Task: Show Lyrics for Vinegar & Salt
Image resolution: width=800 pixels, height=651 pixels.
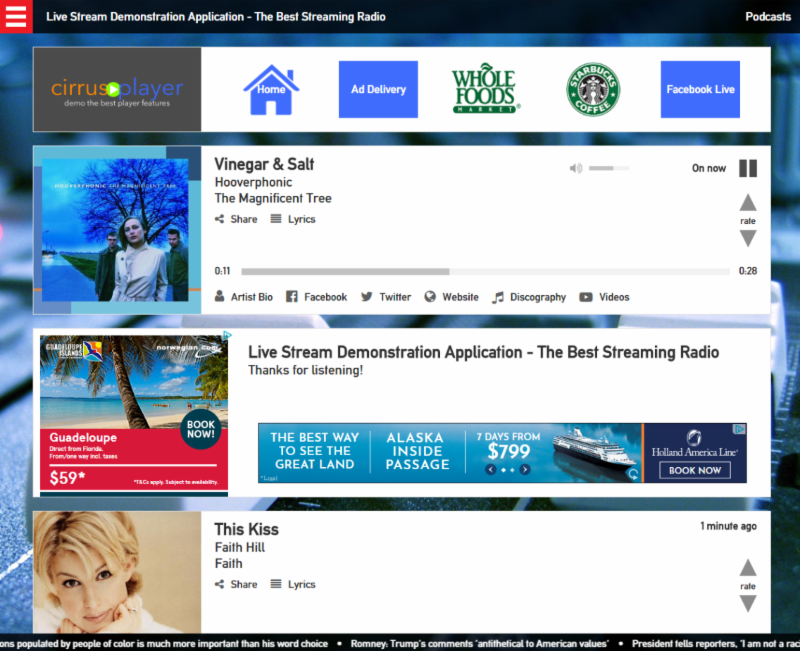Action: [293, 219]
